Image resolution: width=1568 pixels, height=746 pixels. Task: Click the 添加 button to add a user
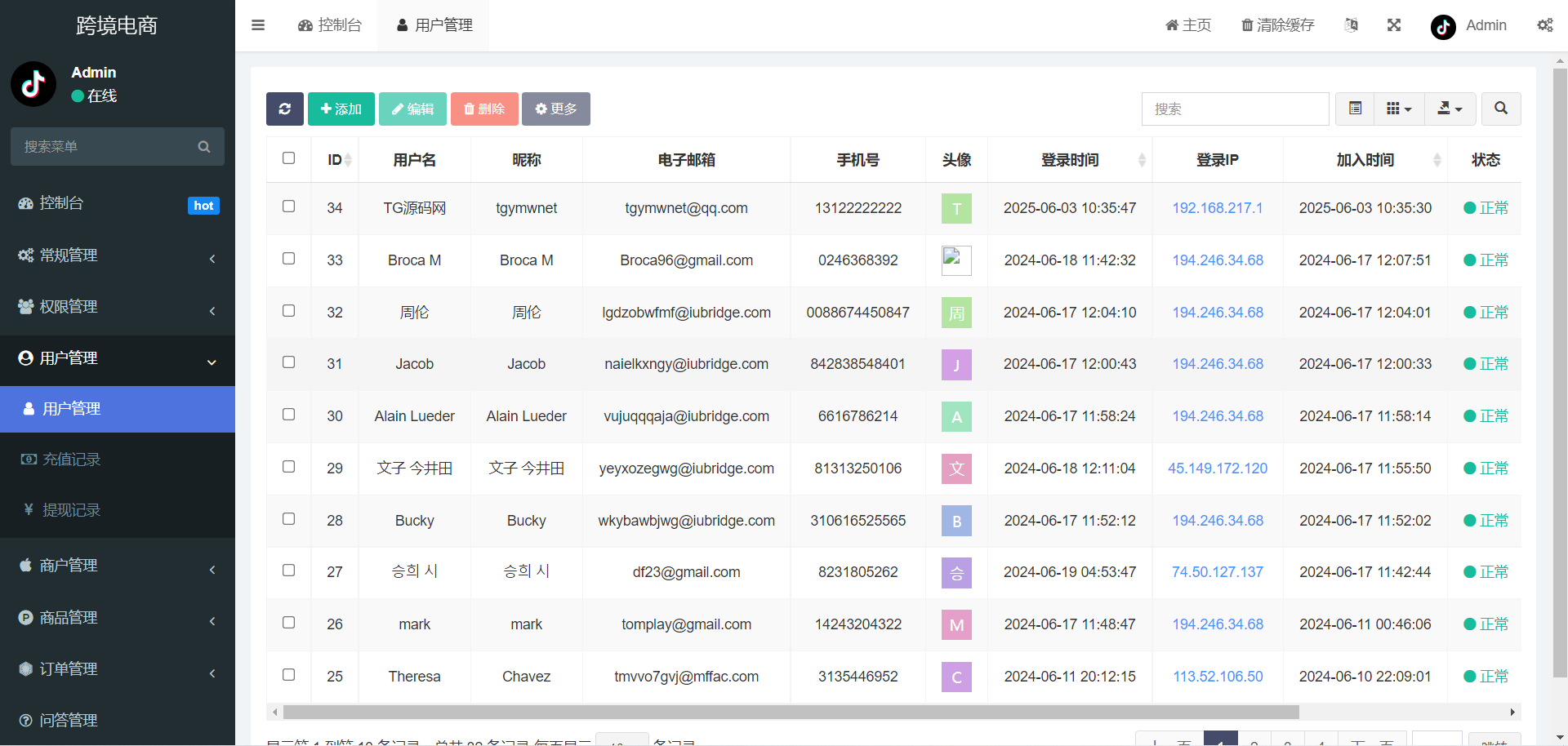pos(341,109)
